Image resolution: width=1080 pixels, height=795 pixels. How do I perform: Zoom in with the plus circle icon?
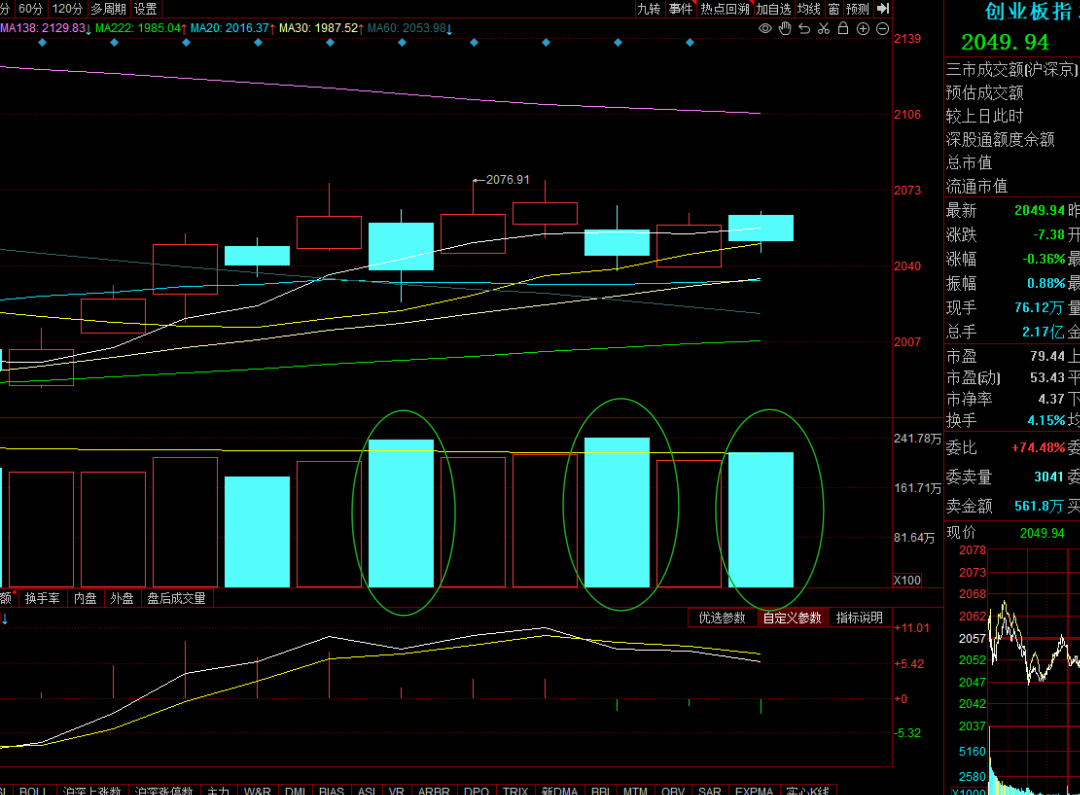click(x=862, y=28)
